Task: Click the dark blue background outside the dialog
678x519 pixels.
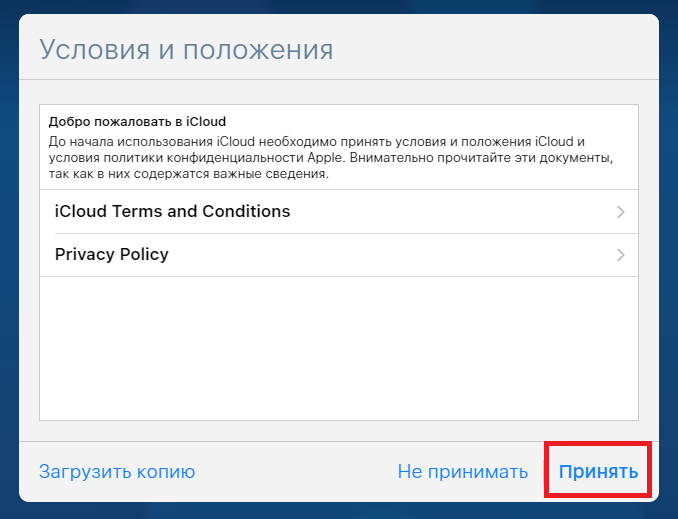Action: click(x=9, y=260)
